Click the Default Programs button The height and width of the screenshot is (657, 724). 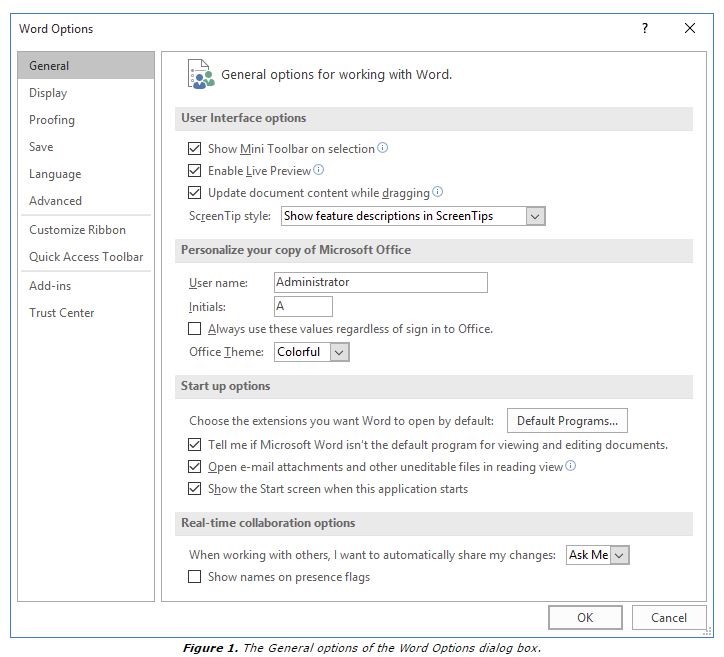[567, 421]
